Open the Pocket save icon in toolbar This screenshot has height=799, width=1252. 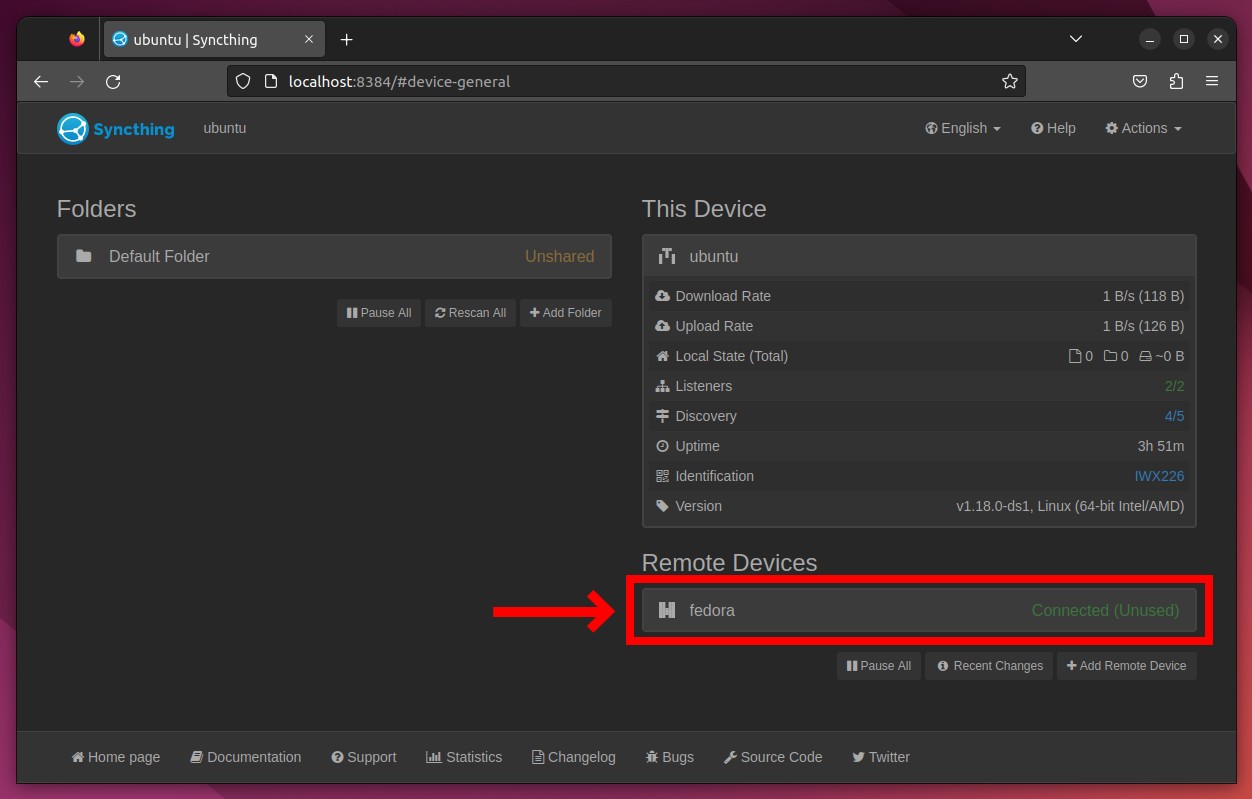click(x=1139, y=81)
